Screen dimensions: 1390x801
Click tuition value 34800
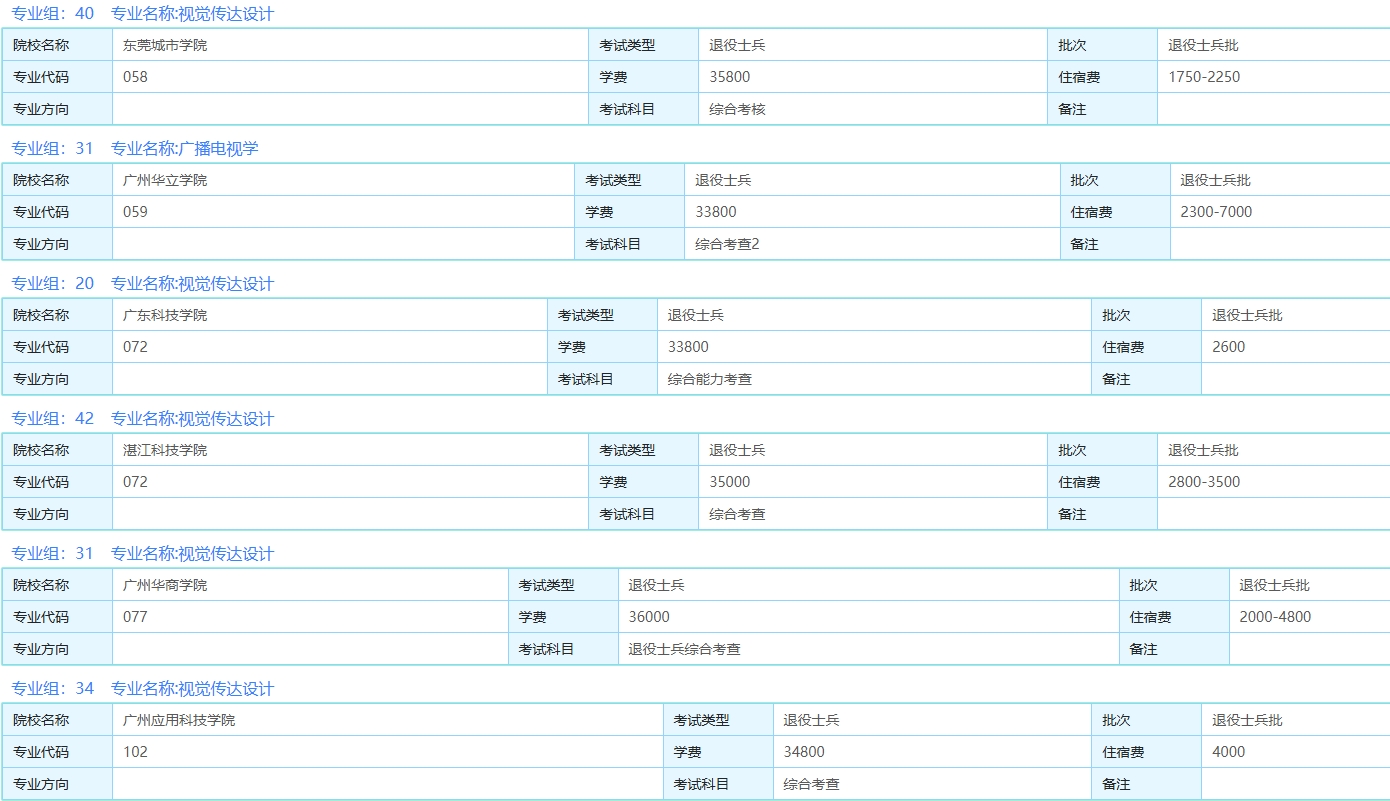804,752
